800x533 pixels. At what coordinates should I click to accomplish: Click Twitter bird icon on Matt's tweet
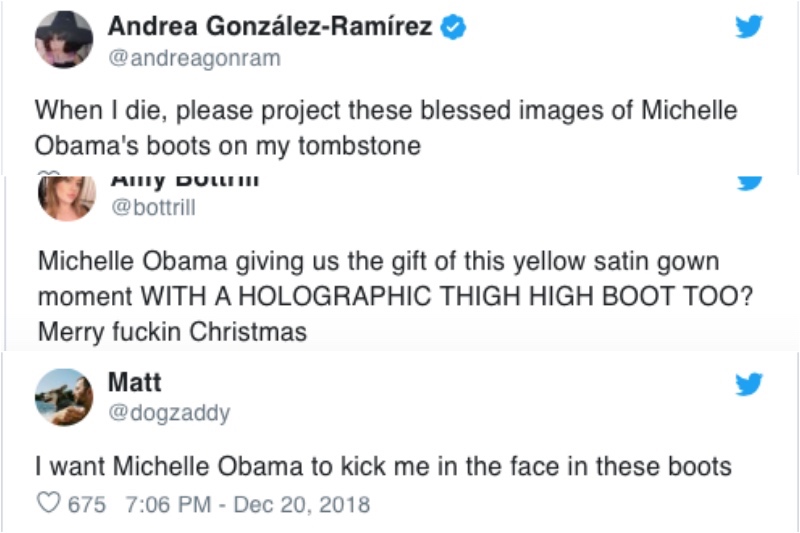tap(748, 384)
